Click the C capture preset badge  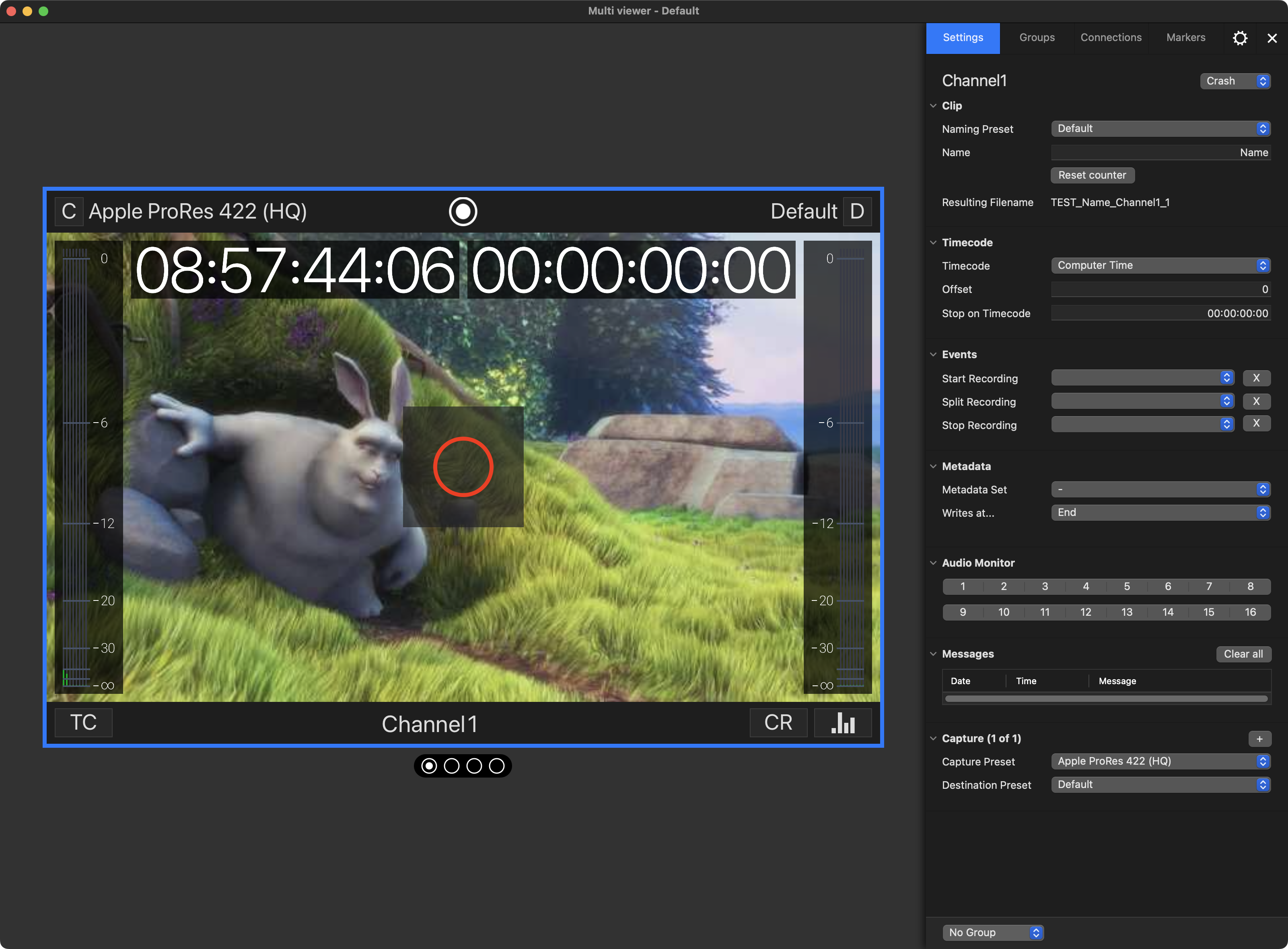(x=69, y=211)
